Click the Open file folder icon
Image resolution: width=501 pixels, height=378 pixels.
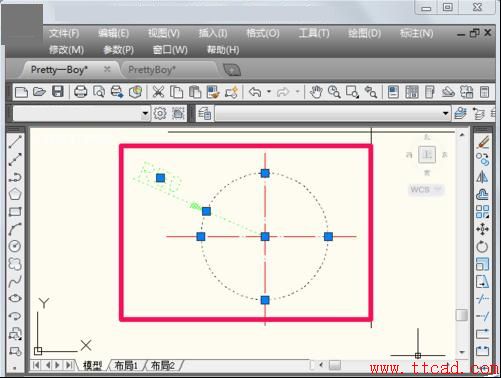tap(39, 92)
